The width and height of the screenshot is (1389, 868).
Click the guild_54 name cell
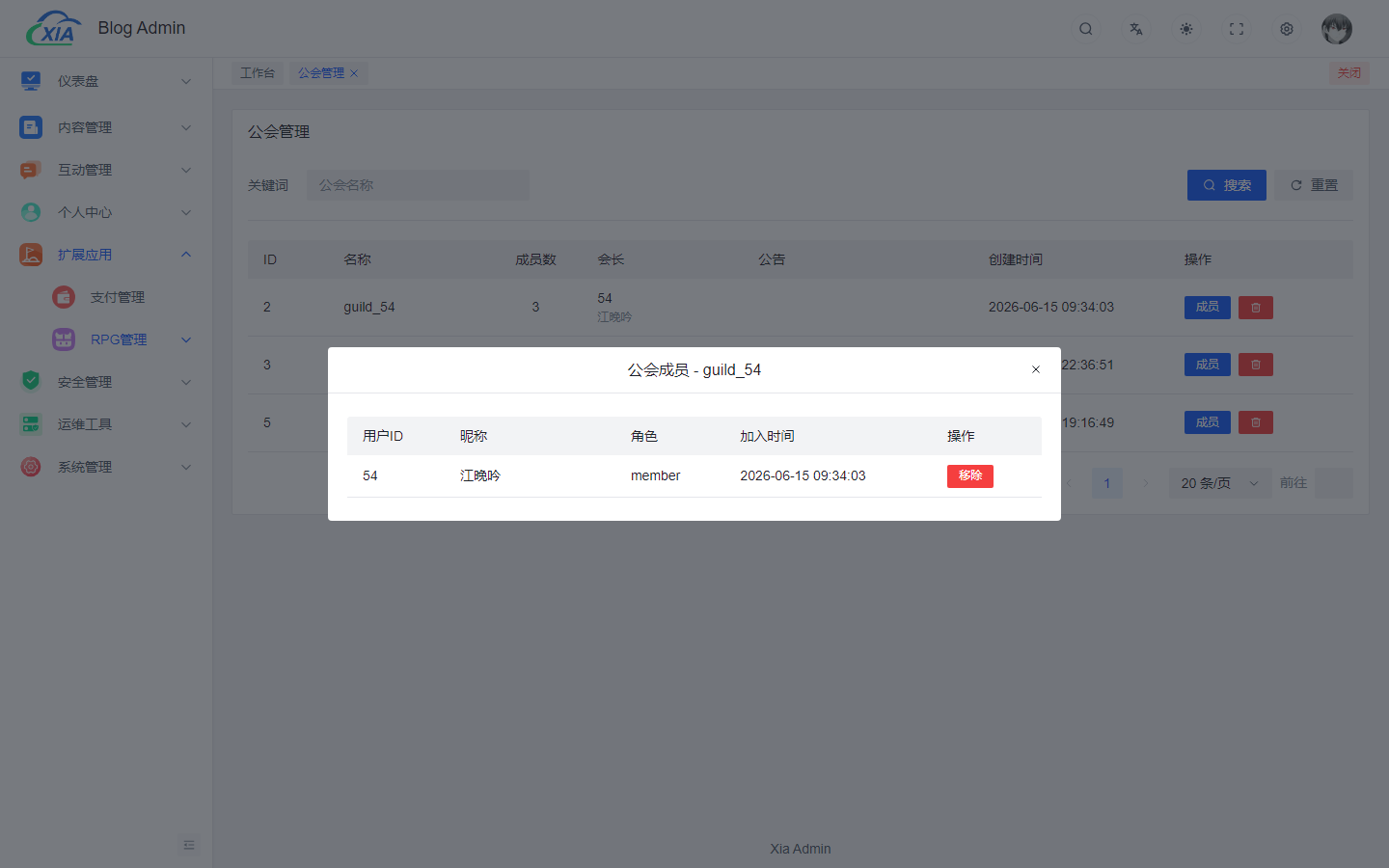[369, 308]
